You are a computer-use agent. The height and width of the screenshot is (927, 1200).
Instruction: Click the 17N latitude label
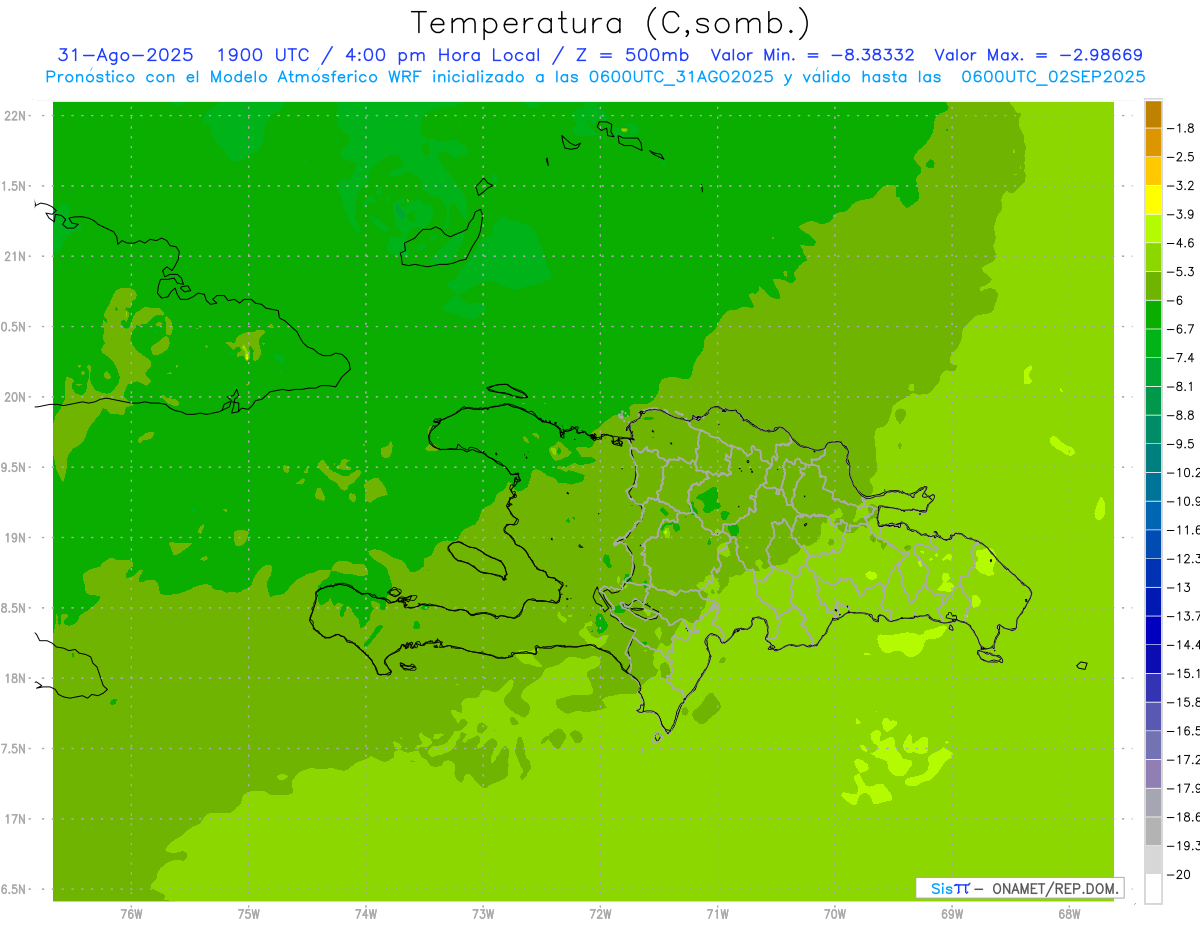[15, 819]
